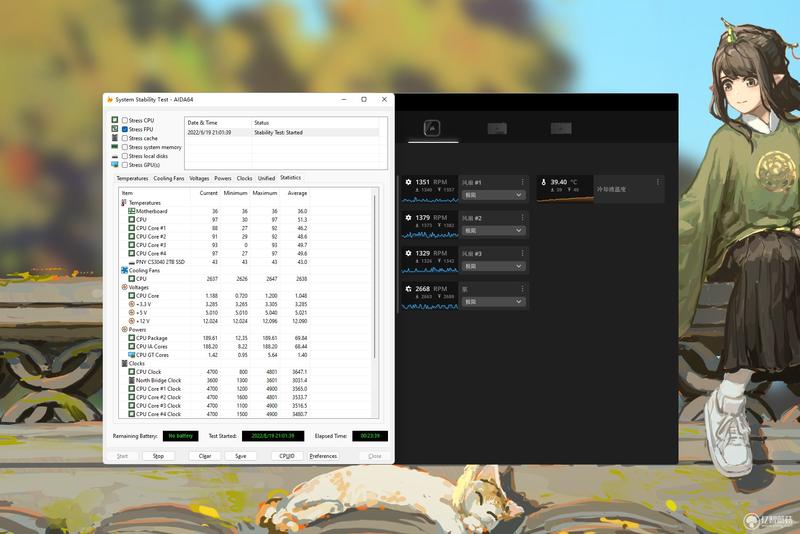This screenshot has width=800, height=534.
Task: Click the fan gear icon showing 1351 RPM
Action: [408, 182]
